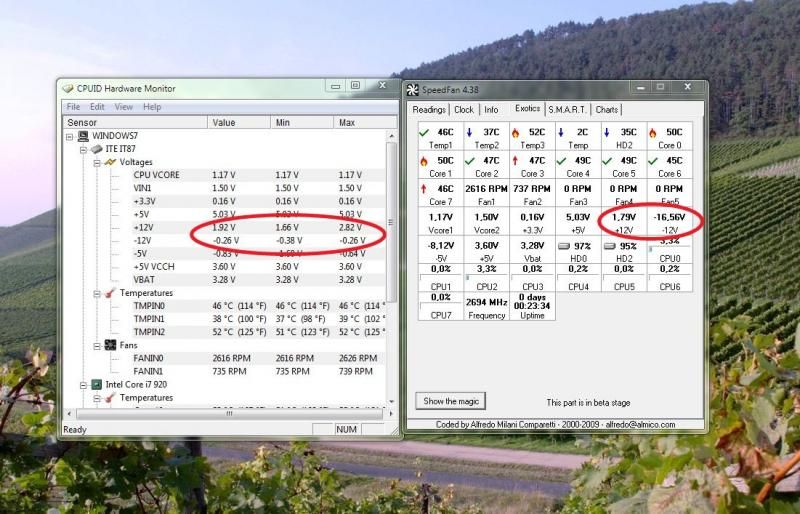Collapse Temperatures node under Intel Core i7
The height and width of the screenshot is (514, 800).
pos(97,398)
